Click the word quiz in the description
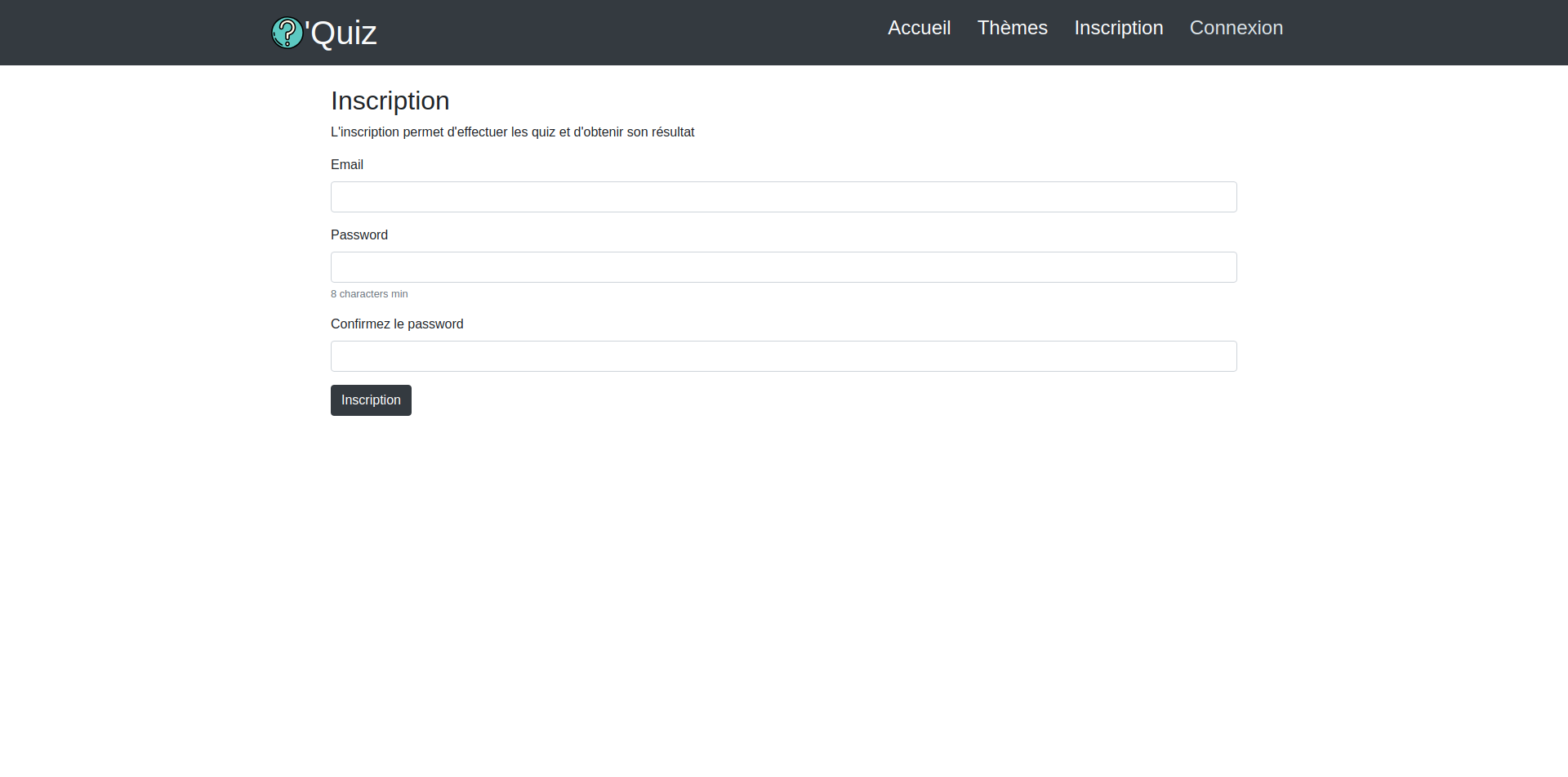The image size is (1568, 777). (543, 132)
